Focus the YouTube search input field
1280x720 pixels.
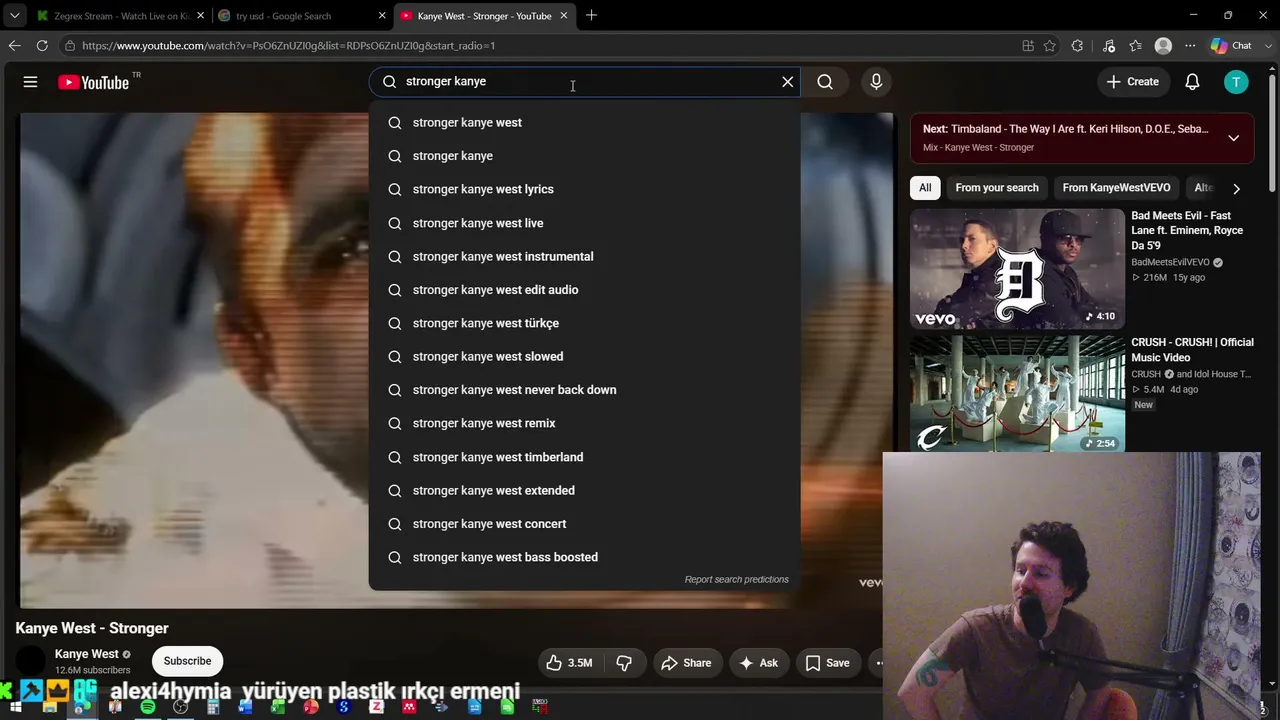[x=585, y=82]
